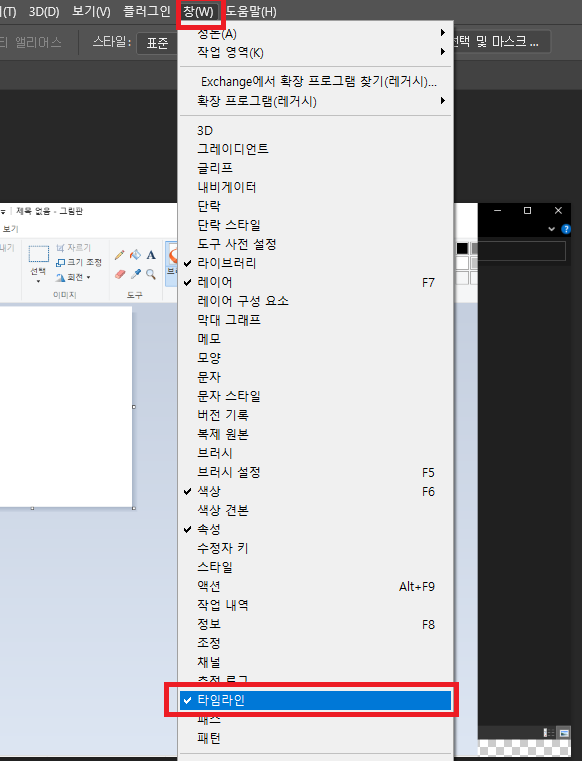Select the 브러시 menu item

316,453
